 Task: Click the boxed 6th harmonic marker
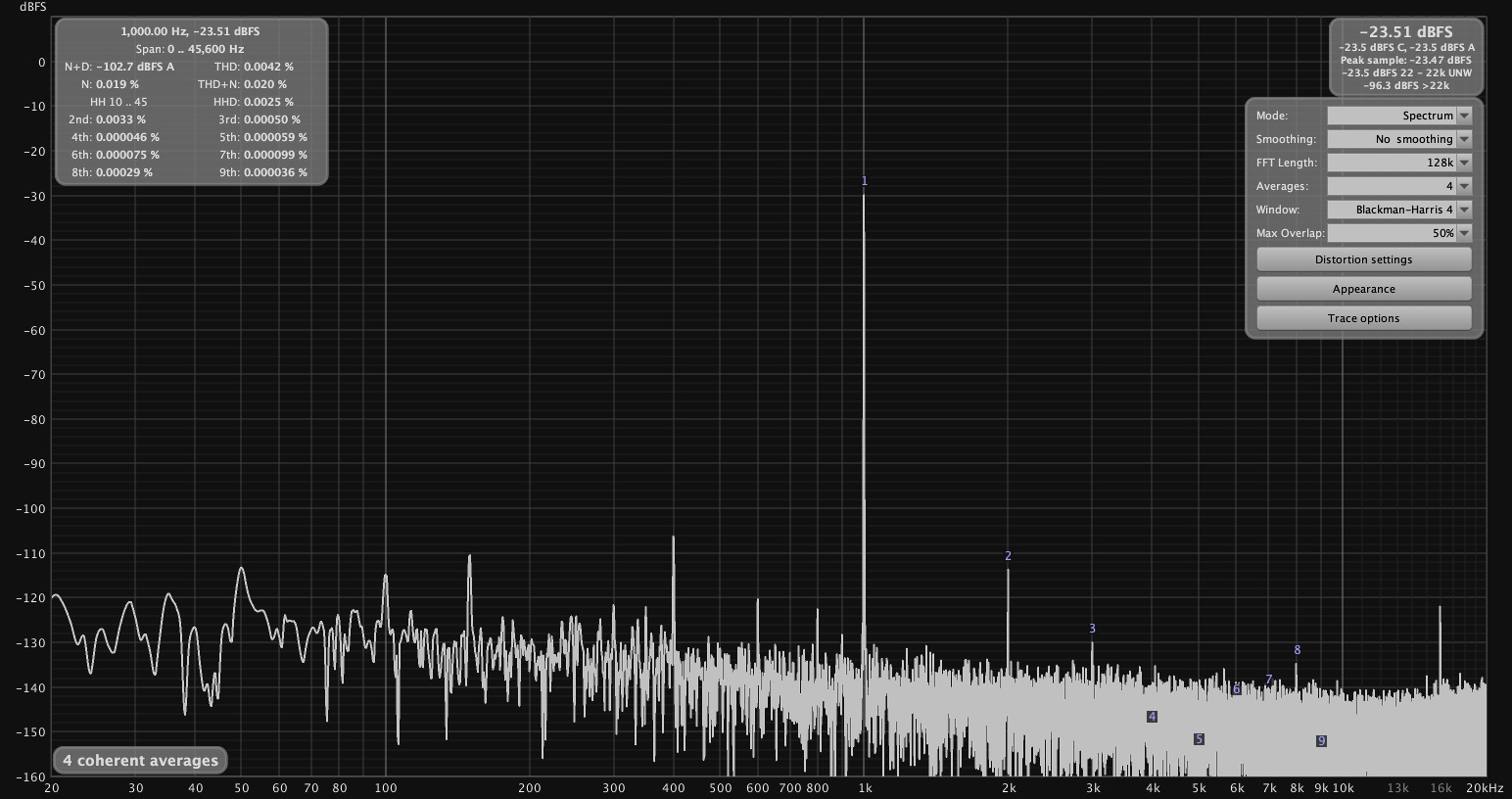[x=1236, y=689]
